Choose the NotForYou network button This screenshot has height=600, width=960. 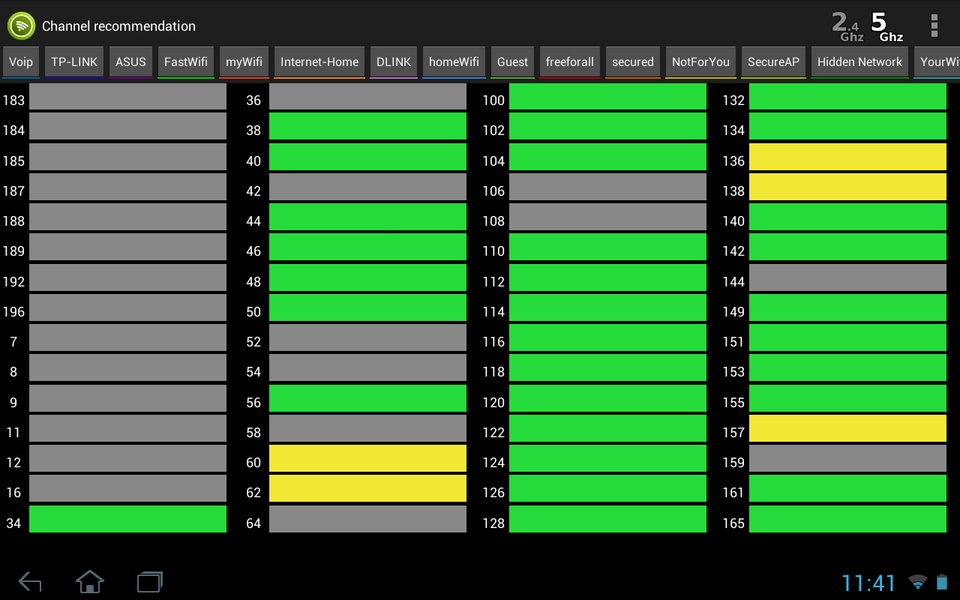700,62
